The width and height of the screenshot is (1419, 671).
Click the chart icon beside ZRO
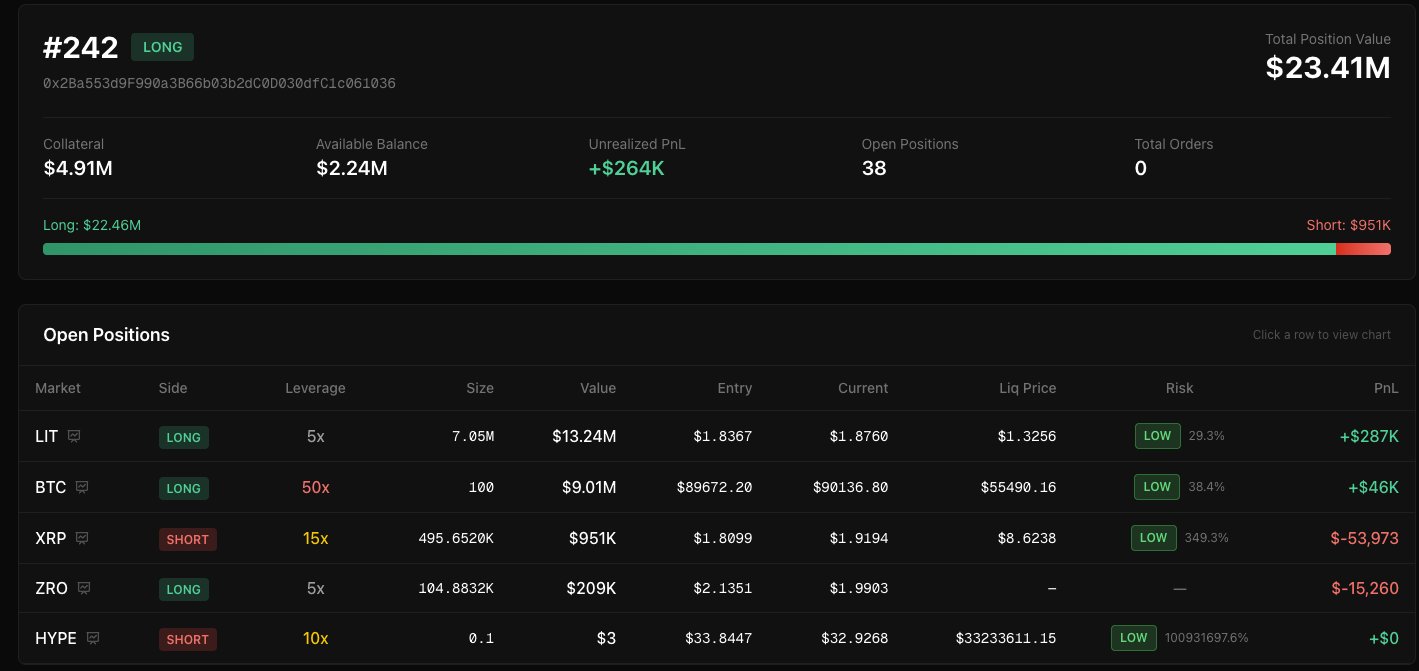click(84, 588)
